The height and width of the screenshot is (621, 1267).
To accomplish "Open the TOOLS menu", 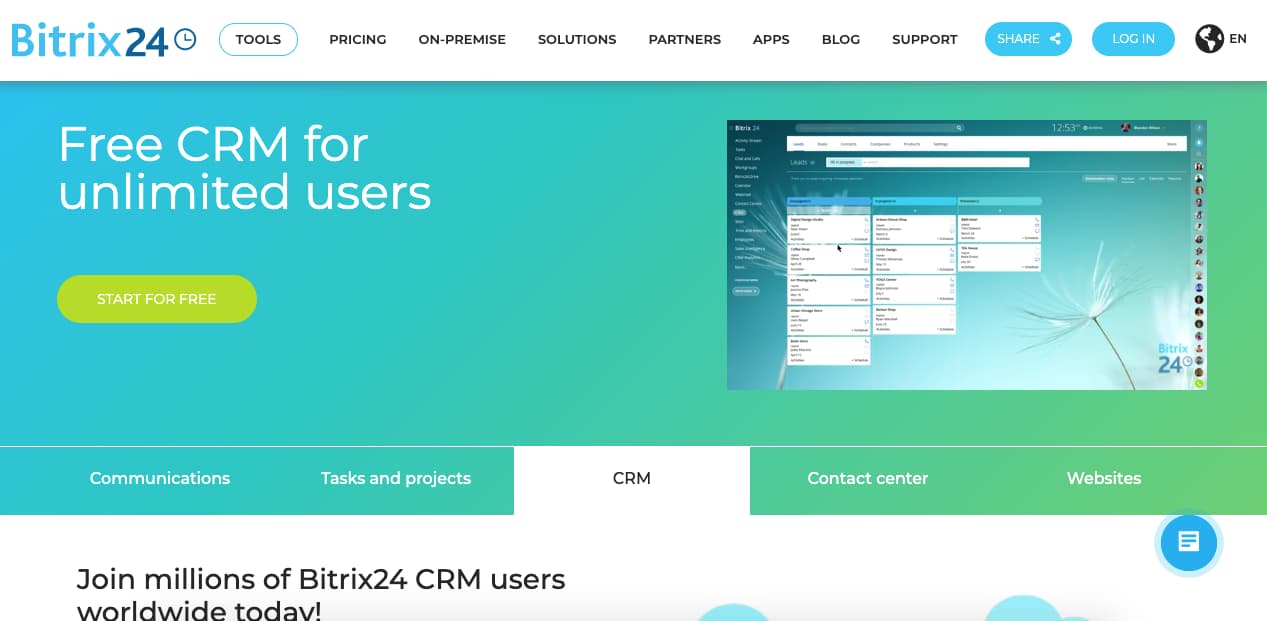I will pos(258,39).
